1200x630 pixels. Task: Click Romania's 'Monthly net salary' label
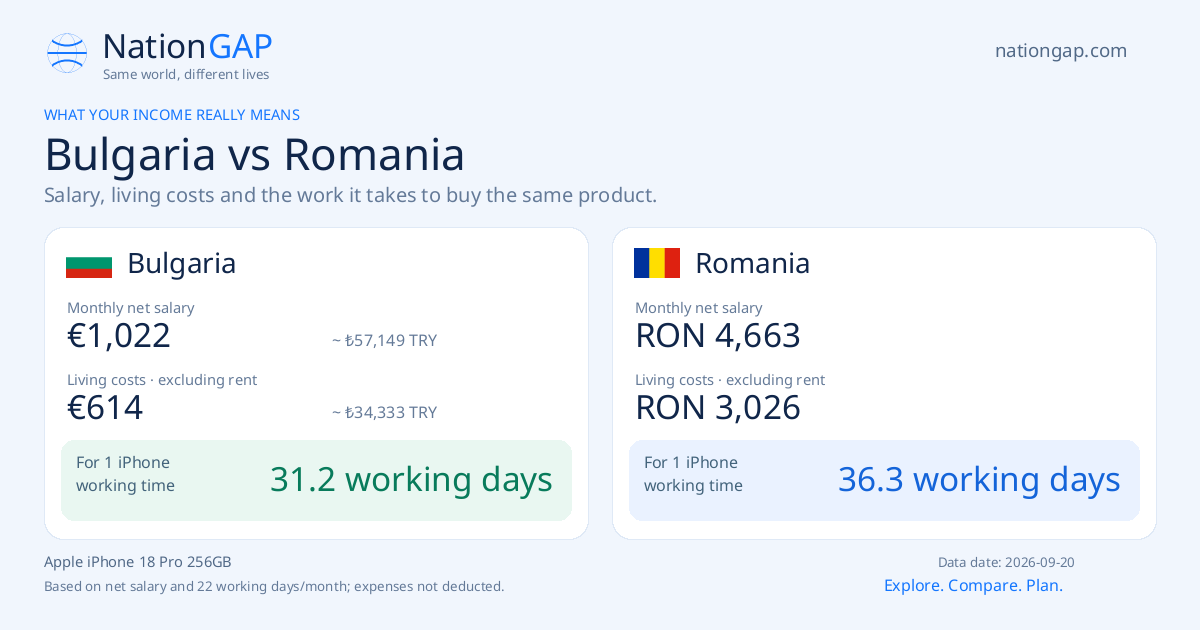(699, 308)
